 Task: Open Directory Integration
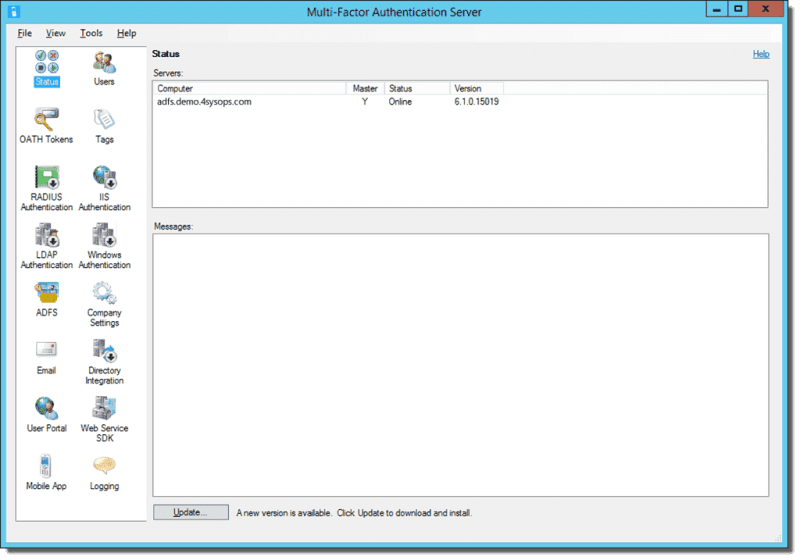tap(104, 362)
